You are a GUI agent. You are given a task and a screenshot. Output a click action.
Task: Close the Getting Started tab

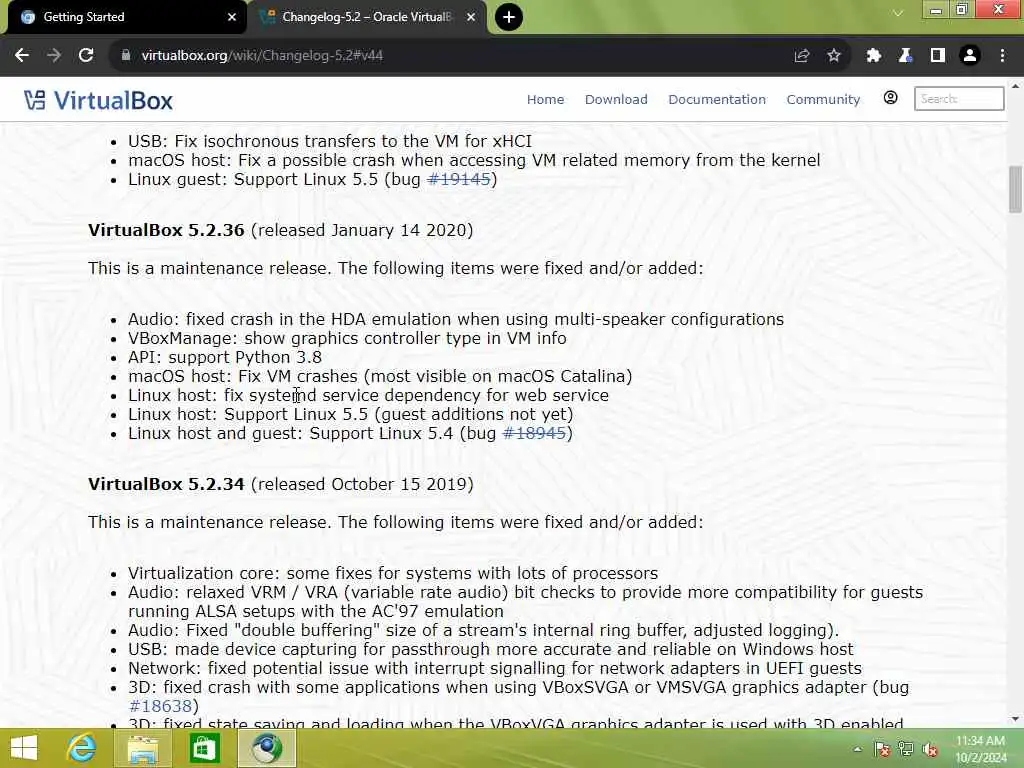coord(232,17)
